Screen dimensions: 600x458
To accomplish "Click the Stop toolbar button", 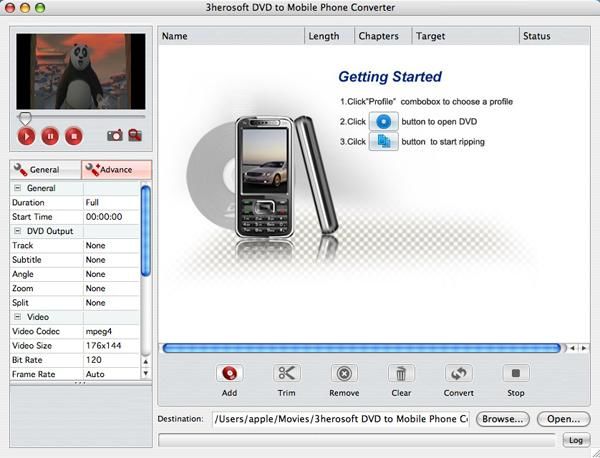I will 516,373.
